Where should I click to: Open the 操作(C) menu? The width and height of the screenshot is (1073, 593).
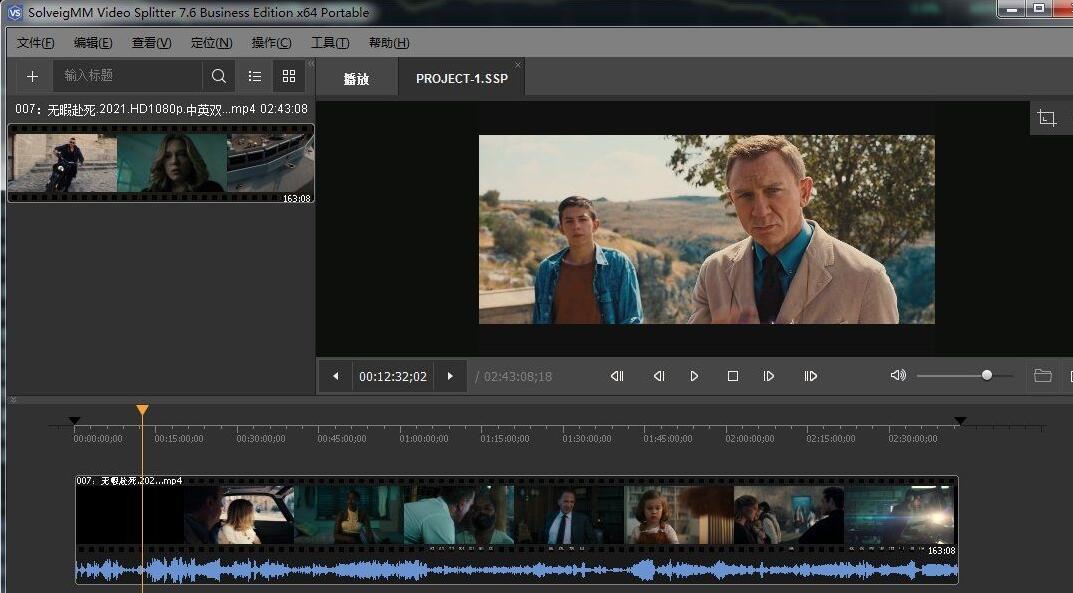point(271,43)
